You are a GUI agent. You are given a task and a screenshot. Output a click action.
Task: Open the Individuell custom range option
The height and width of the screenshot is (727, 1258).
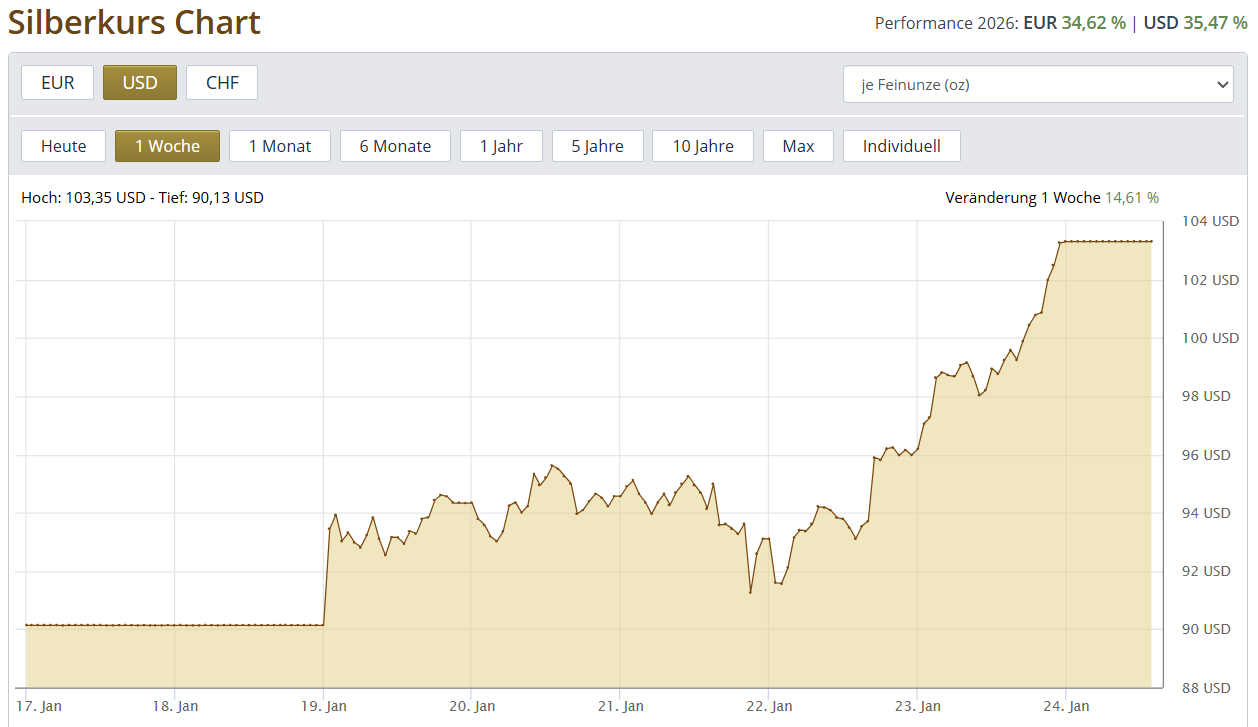901,146
